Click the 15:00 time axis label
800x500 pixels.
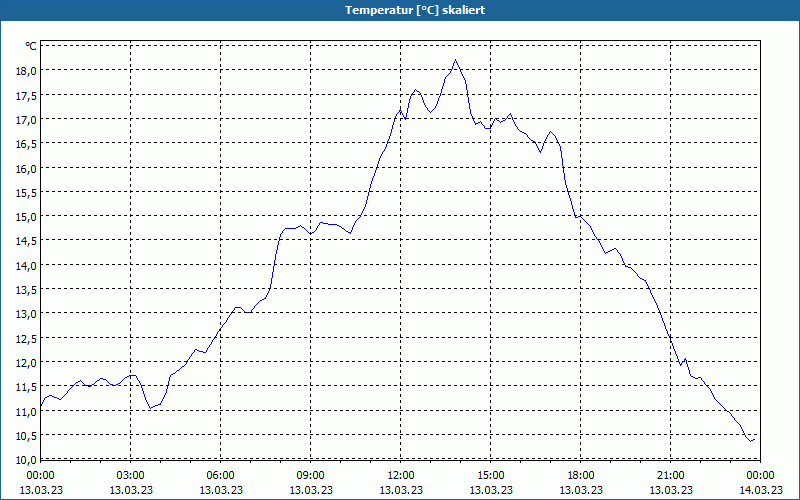click(x=491, y=476)
